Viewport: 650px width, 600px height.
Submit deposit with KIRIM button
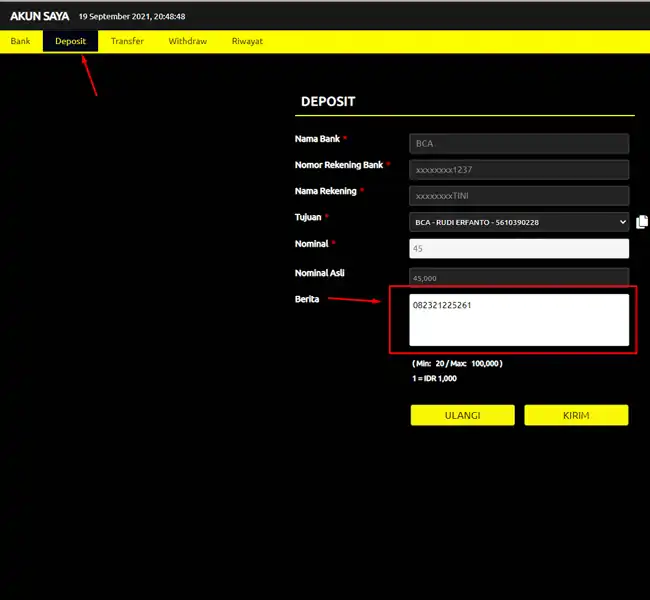[x=576, y=415]
